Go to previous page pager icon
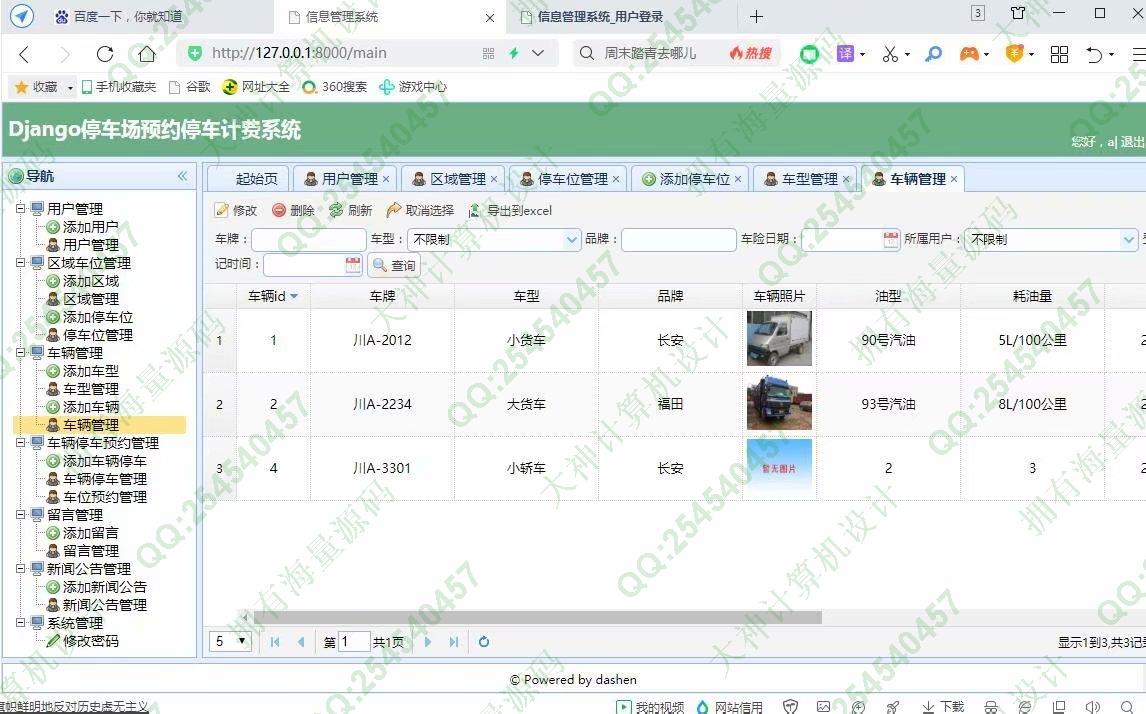Image resolution: width=1146 pixels, height=714 pixels. [x=301, y=642]
